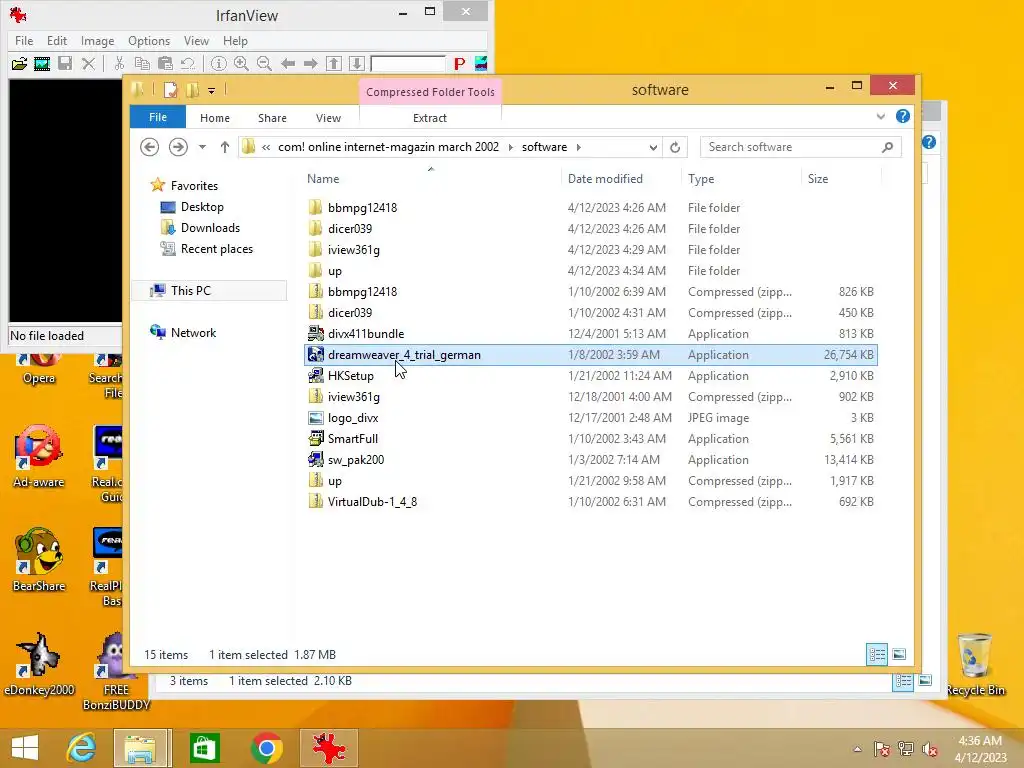This screenshot has height=768, width=1024.
Task: Click the Cut scissors icon in IrfanView
Action: point(119,63)
